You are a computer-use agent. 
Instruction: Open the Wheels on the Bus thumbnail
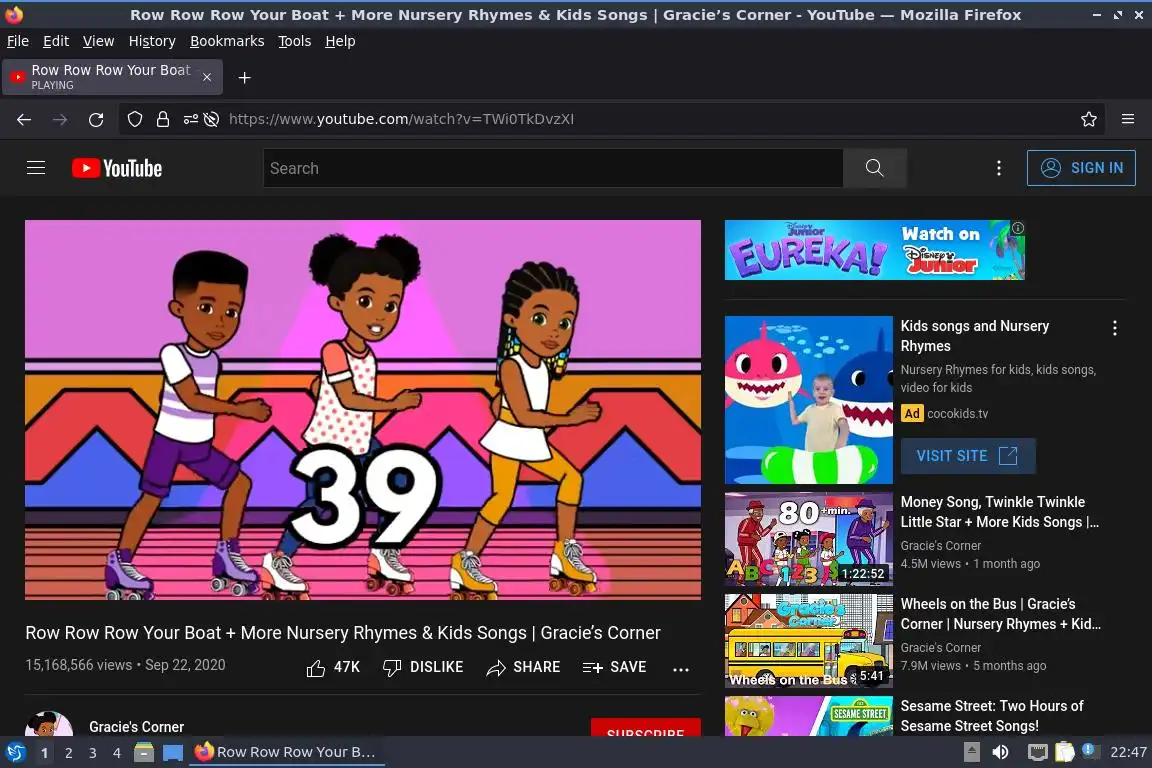click(808, 642)
